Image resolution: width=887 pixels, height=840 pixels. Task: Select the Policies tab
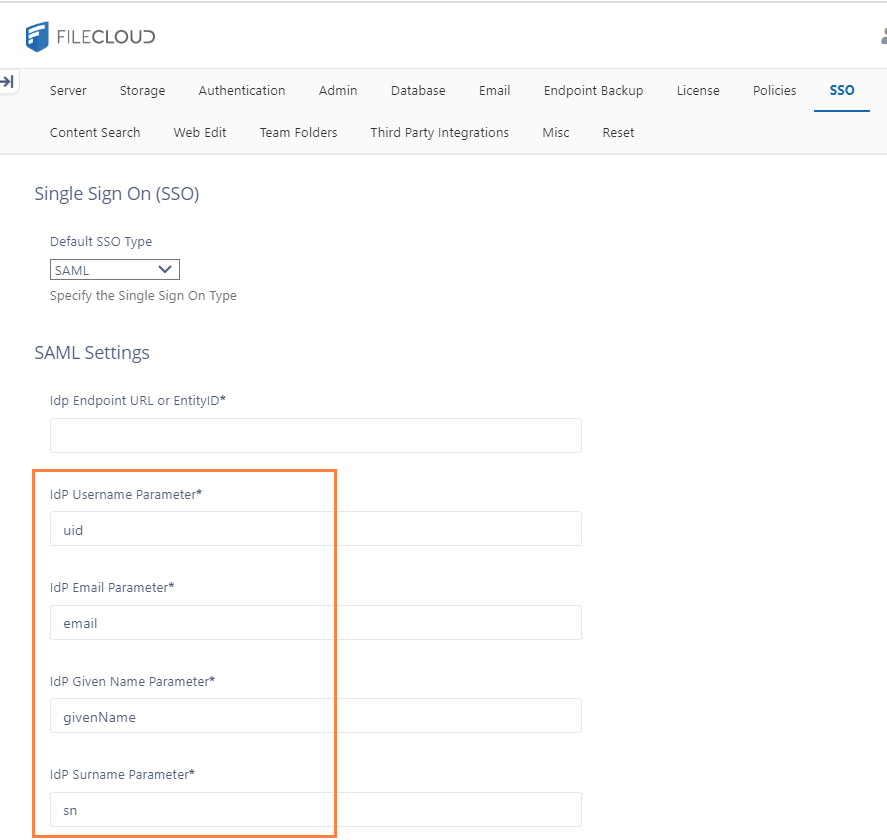click(774, 91)
